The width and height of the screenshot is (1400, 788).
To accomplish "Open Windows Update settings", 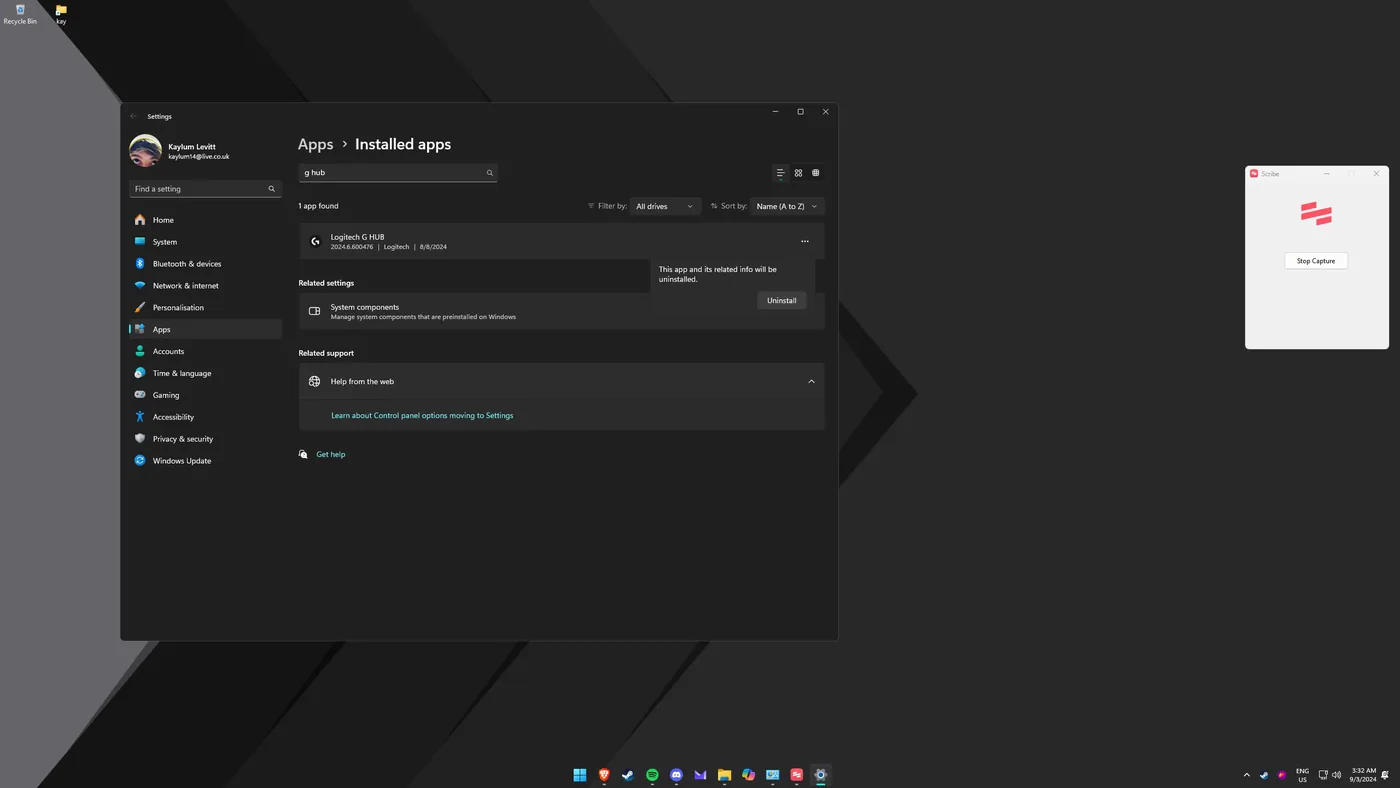I will (205, 461).
